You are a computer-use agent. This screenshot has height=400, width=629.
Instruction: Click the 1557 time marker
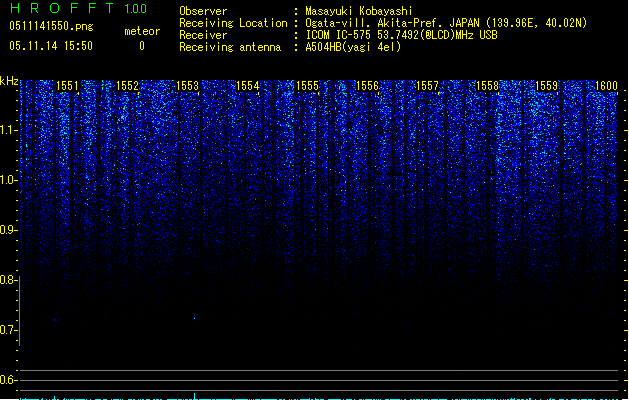[x=427, y=86]
